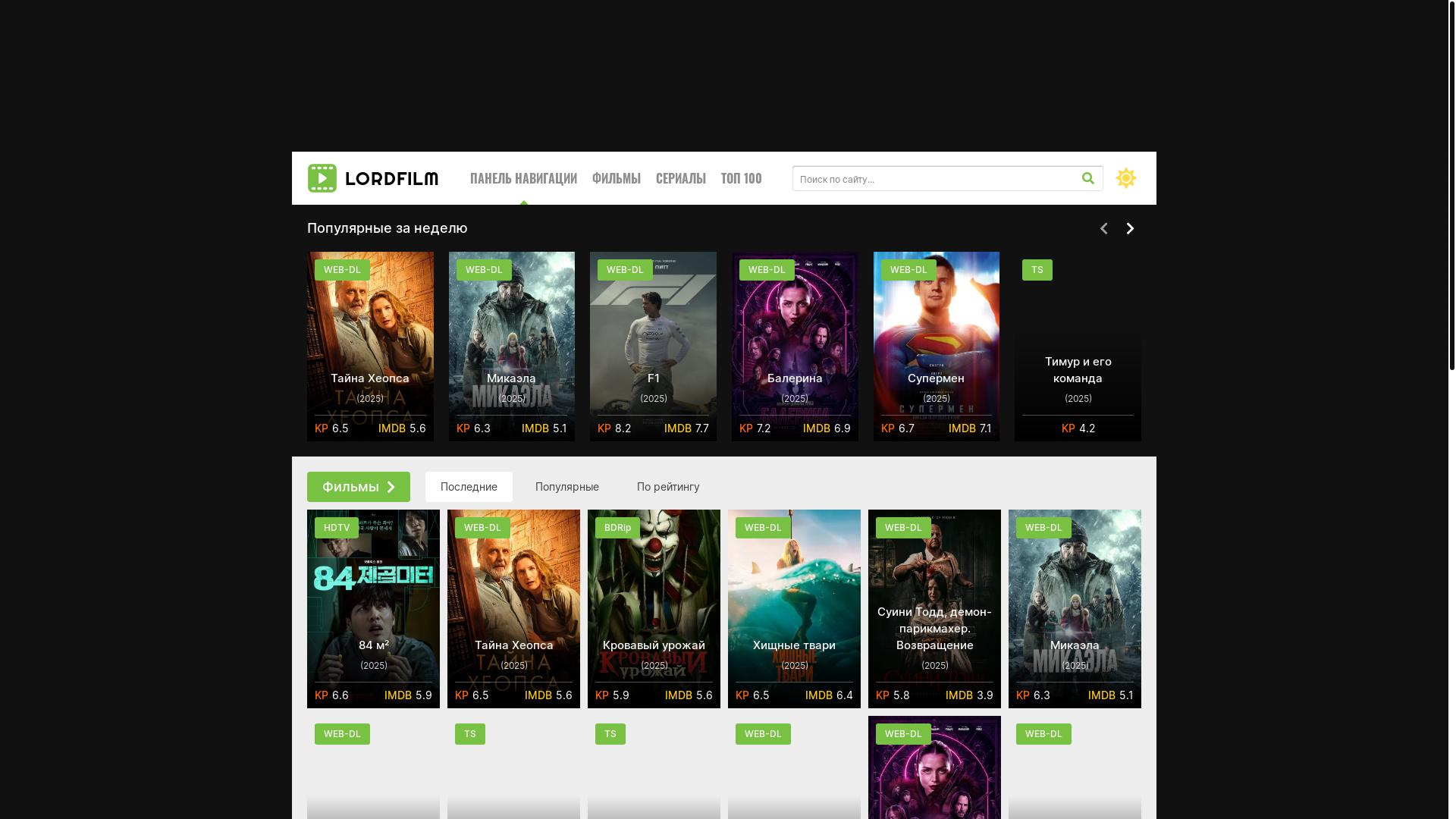Toggle light theme with the sun icon
The width and height of the screenshot is (1456, 819).
(1125, 178)
